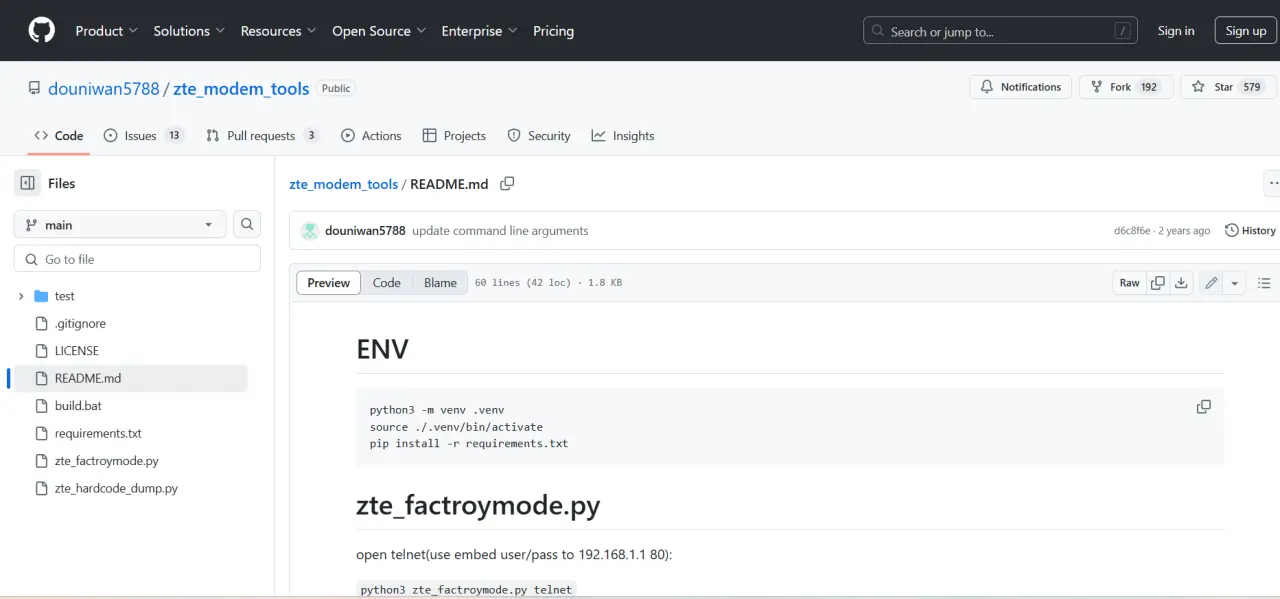Click Search or jump to field
1280x599 pixels.
[x=1000, y=31]
